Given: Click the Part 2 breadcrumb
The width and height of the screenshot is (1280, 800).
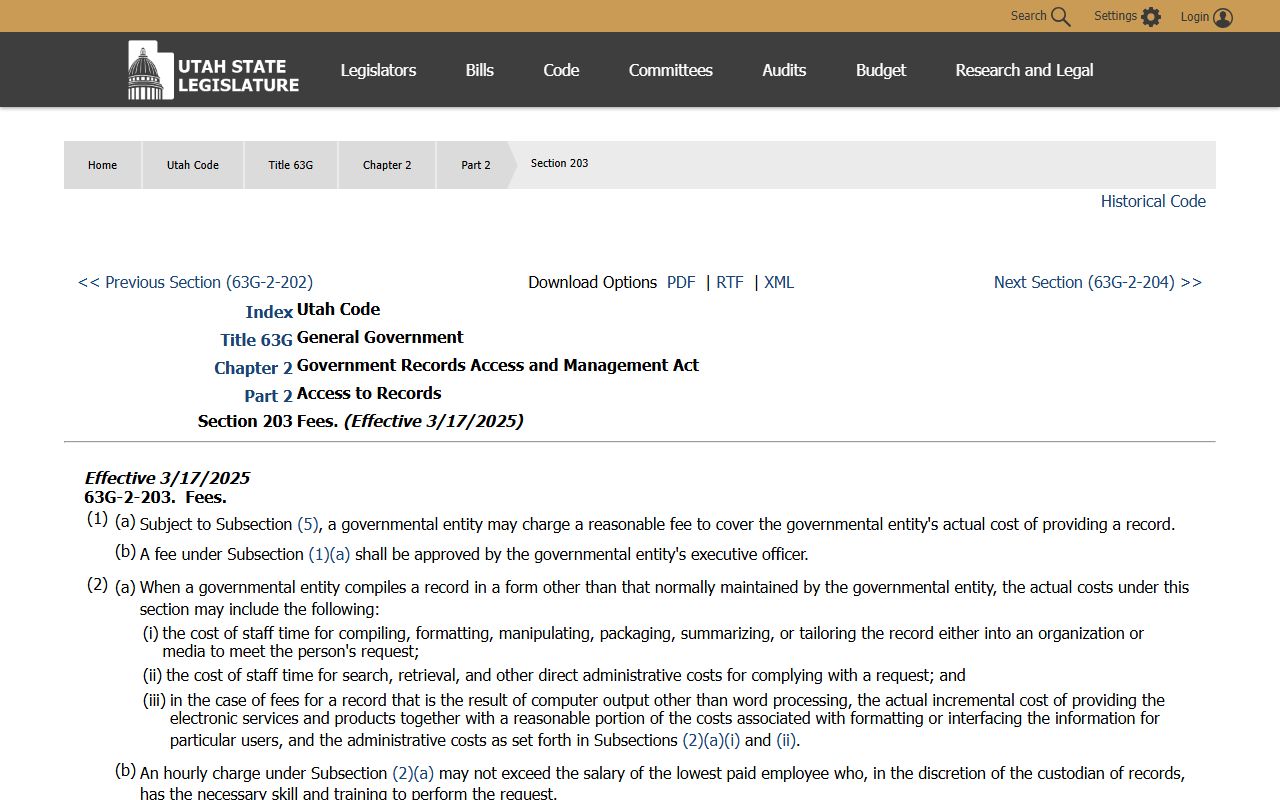Looking at the screenshot, I should click(476, 165).
